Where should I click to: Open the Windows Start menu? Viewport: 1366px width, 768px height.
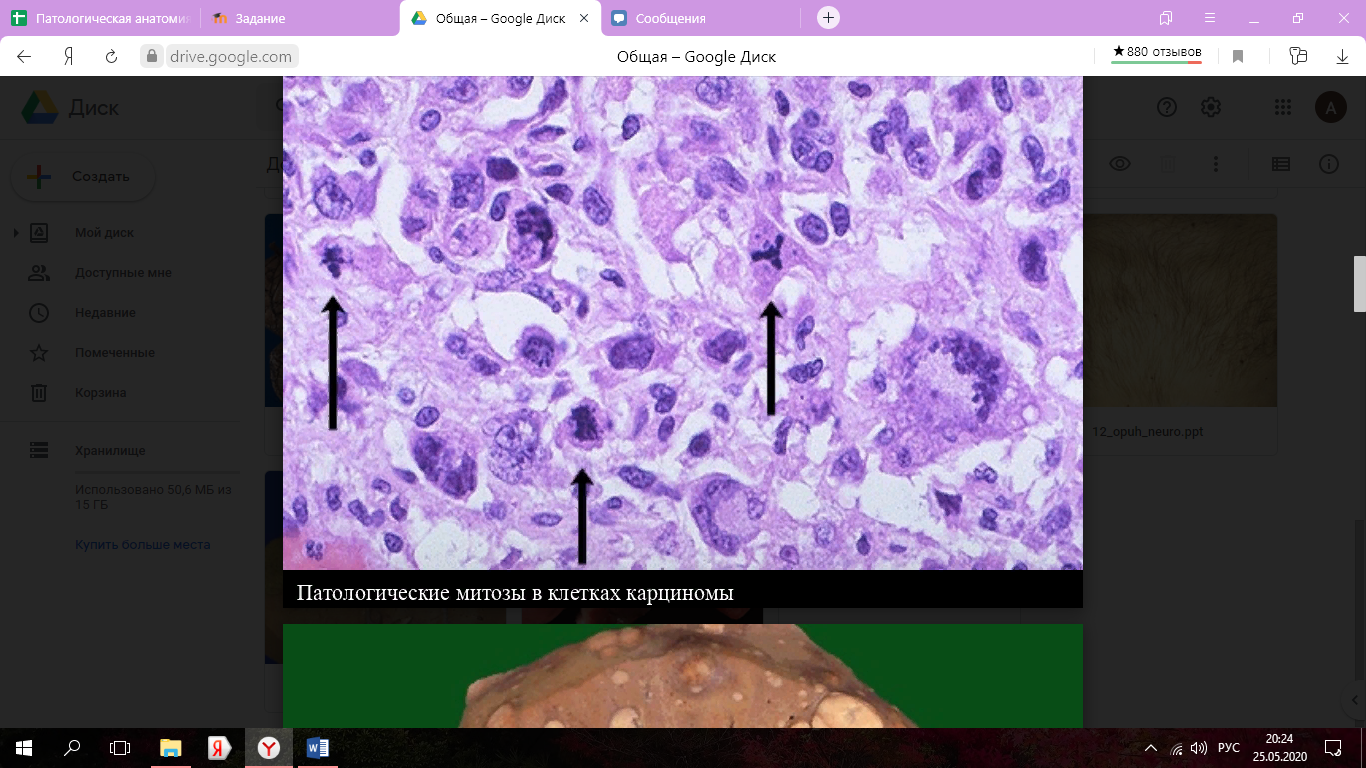[24, 748]
